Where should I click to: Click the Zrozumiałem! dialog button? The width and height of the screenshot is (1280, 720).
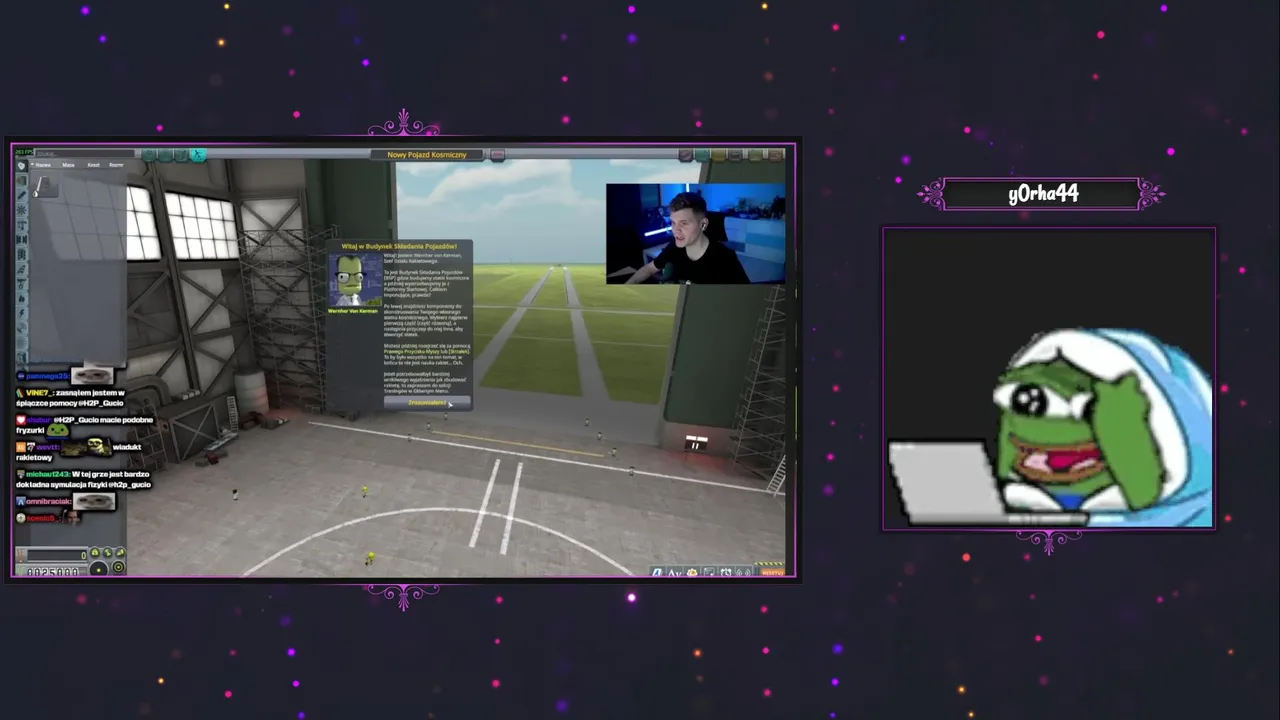click(427, 403)
